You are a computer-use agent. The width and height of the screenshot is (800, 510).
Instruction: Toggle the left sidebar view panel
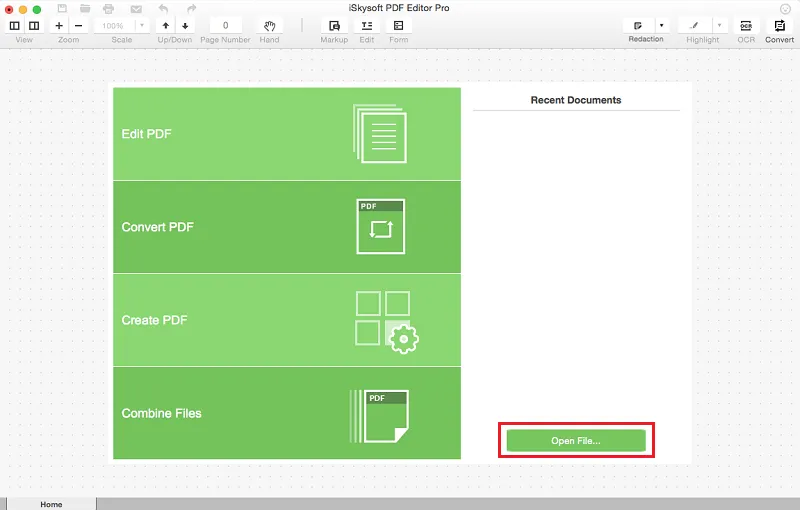[15, 26]
